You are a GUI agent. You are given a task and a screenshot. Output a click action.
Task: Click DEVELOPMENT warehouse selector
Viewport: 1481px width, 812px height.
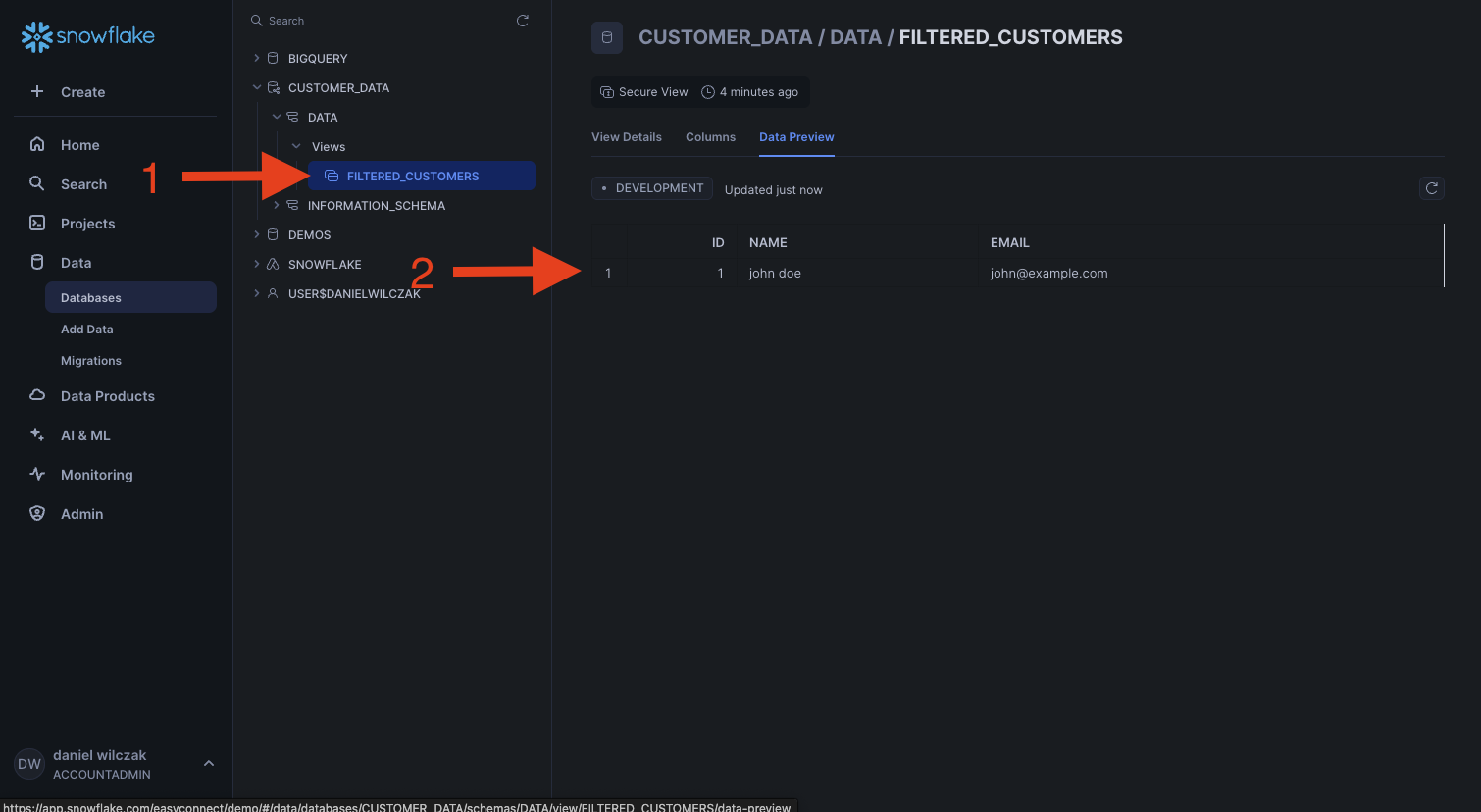point(652,188)
